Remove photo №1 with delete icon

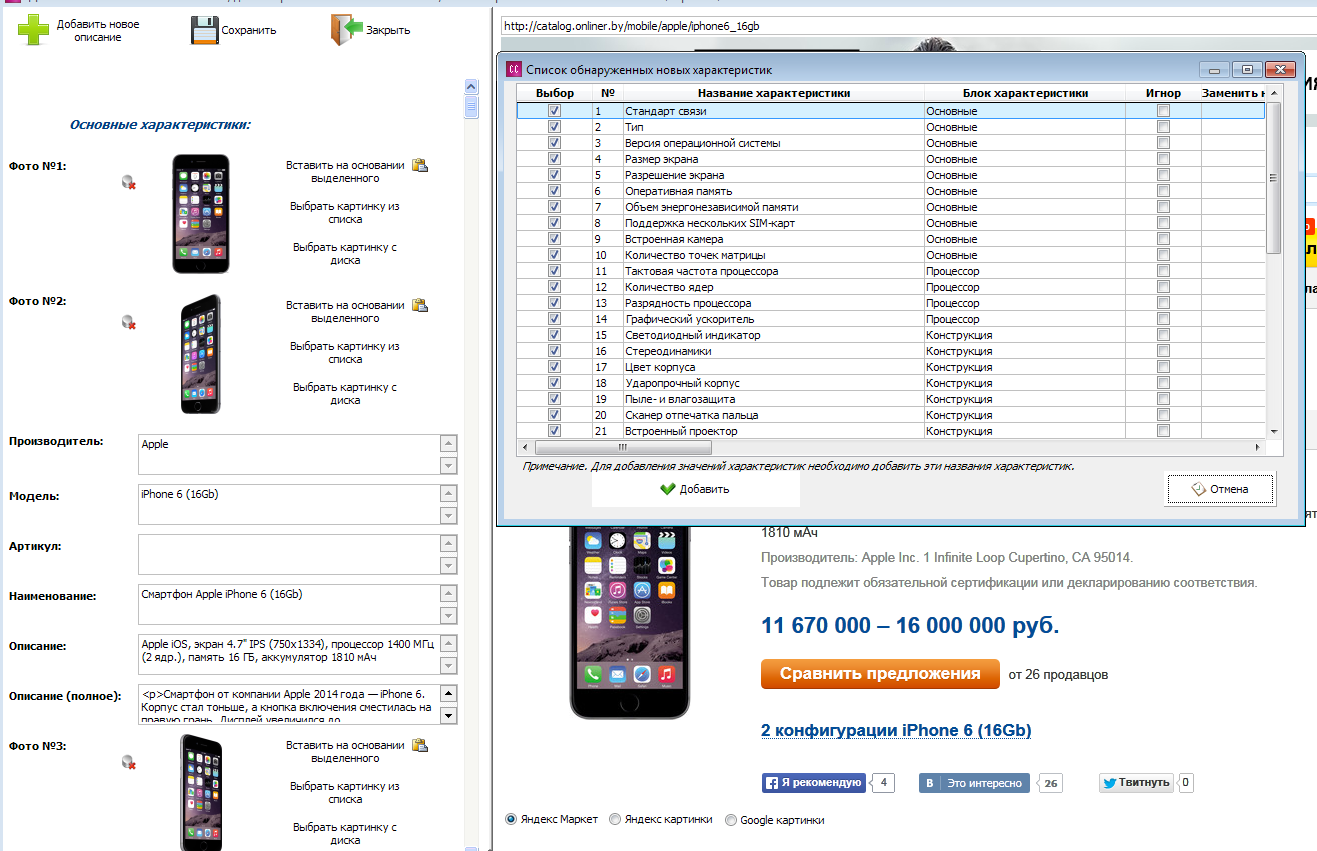(x=128, y=182)
